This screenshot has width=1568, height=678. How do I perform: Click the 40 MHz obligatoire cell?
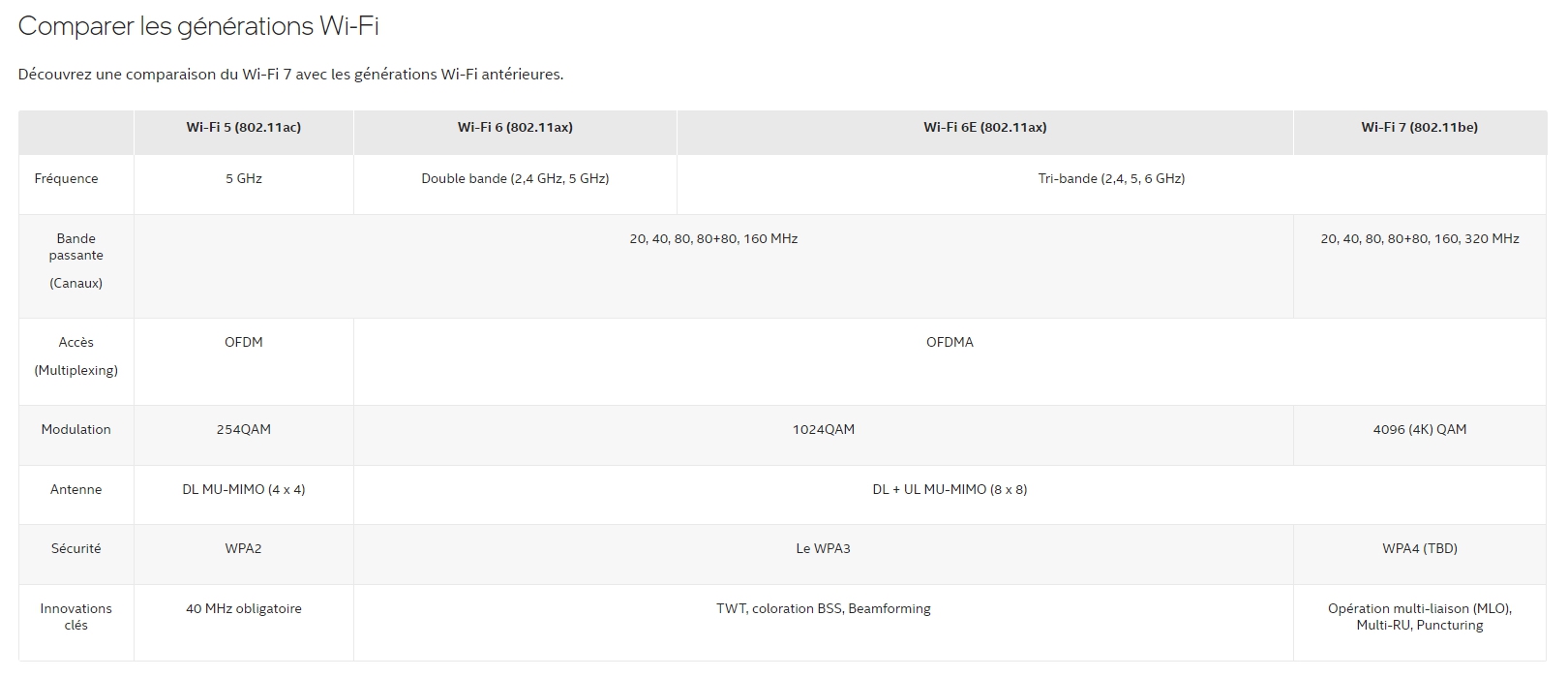[243, 608]
